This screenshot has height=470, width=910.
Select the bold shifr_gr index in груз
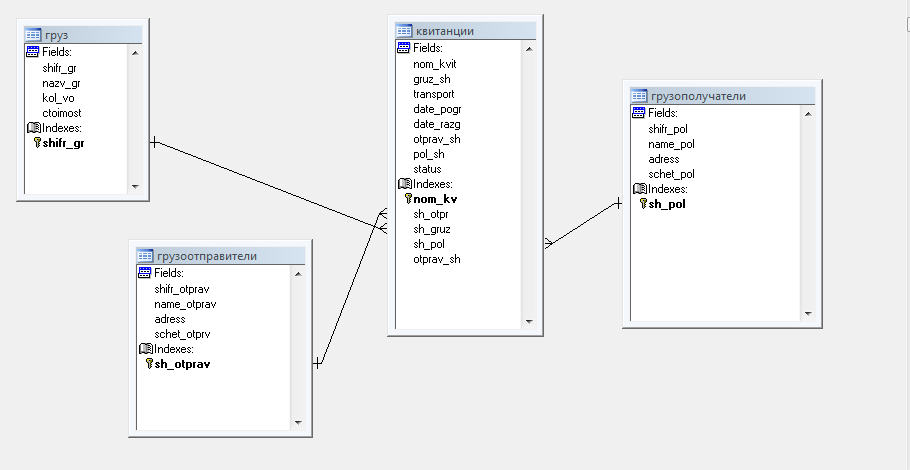tap(63, 143)
